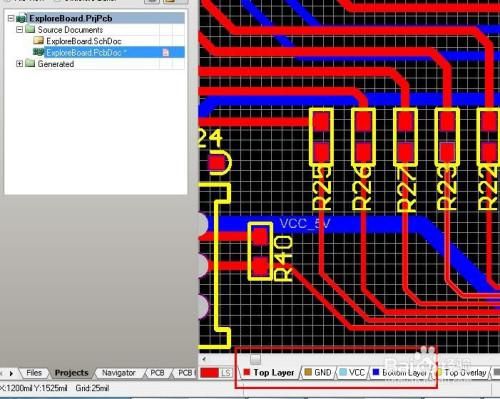The image size is (500, 399).
Task: Click the red current layer color swatch
Action: [210, 373]
